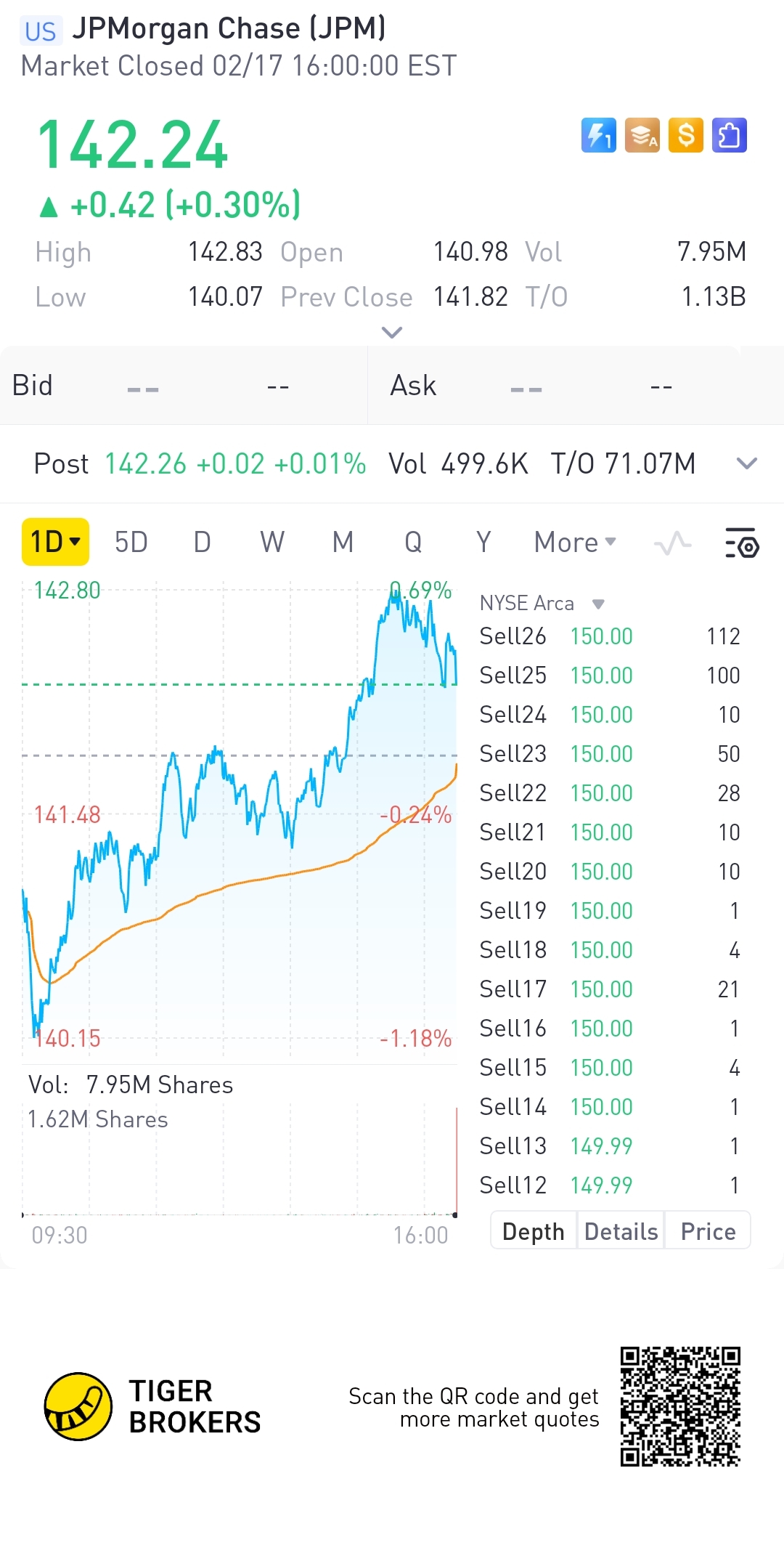Switch to the weekly W chart tab
The image size is (784, 1545).
272,543
